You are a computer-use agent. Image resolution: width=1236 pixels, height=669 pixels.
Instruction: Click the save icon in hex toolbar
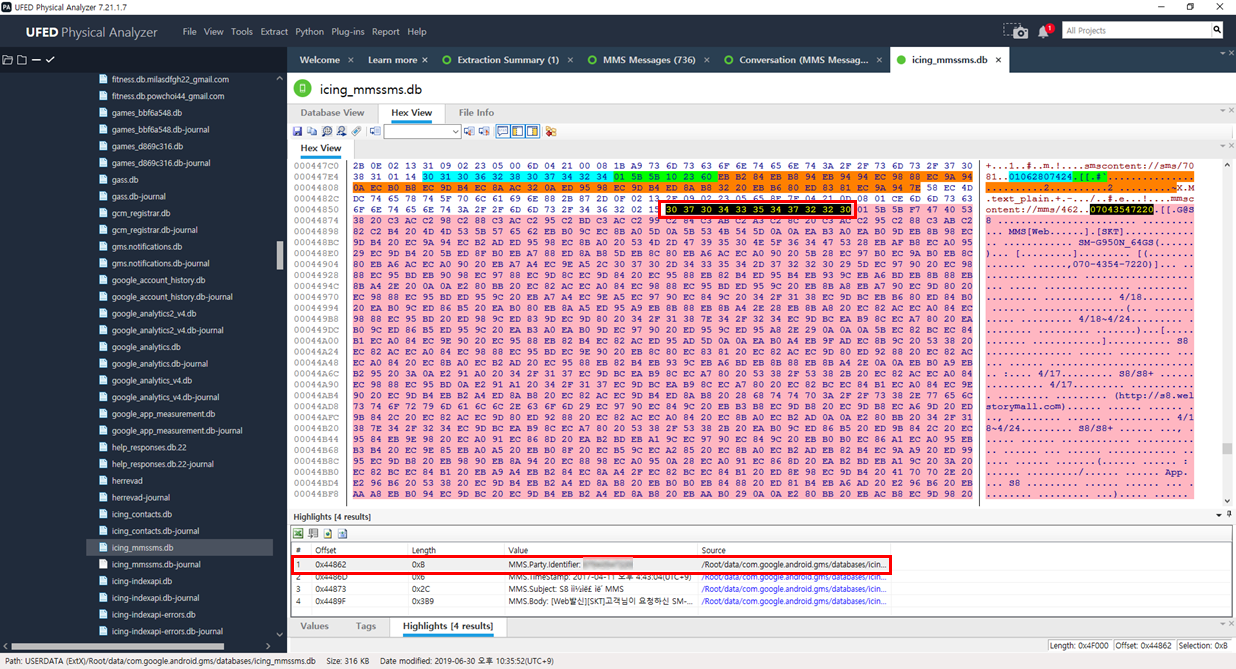point(297,131)
